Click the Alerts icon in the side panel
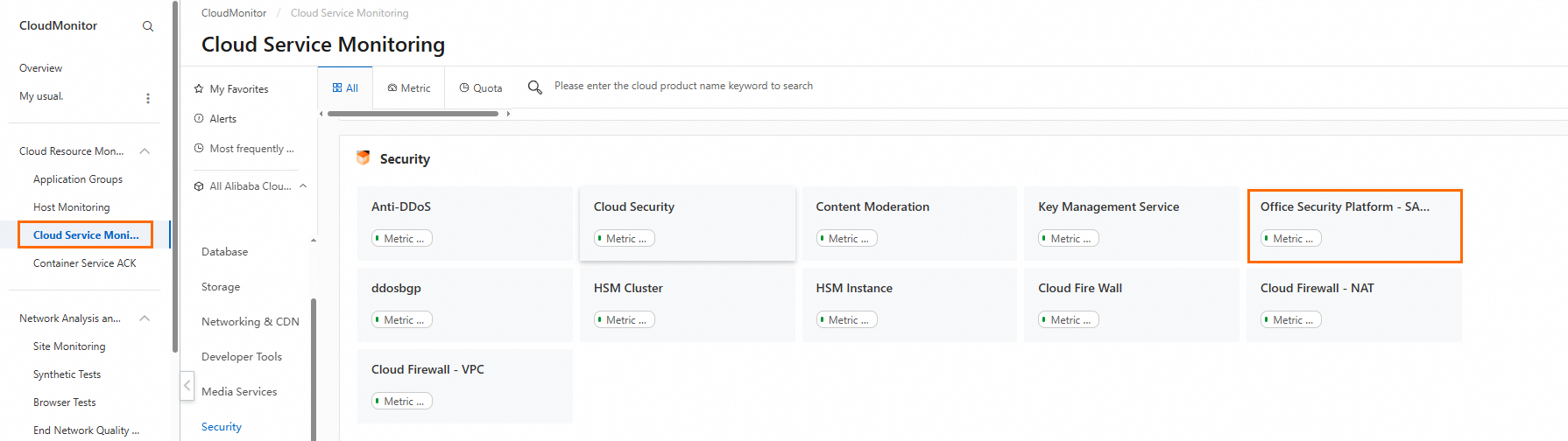Viewport: 1568px width, 441px height. (x=199, y=119)
